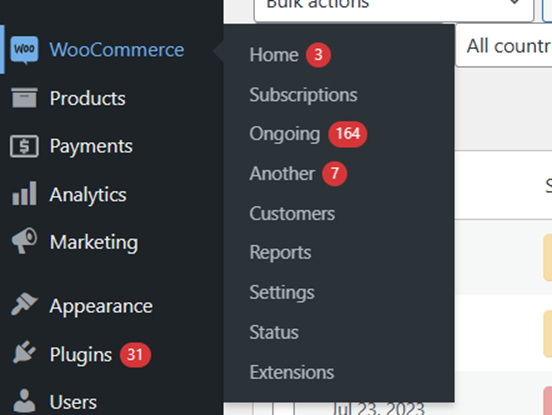552x415 pixels.
Task: Click the WooCommerce logo icon
Action: tap(24, 50)
